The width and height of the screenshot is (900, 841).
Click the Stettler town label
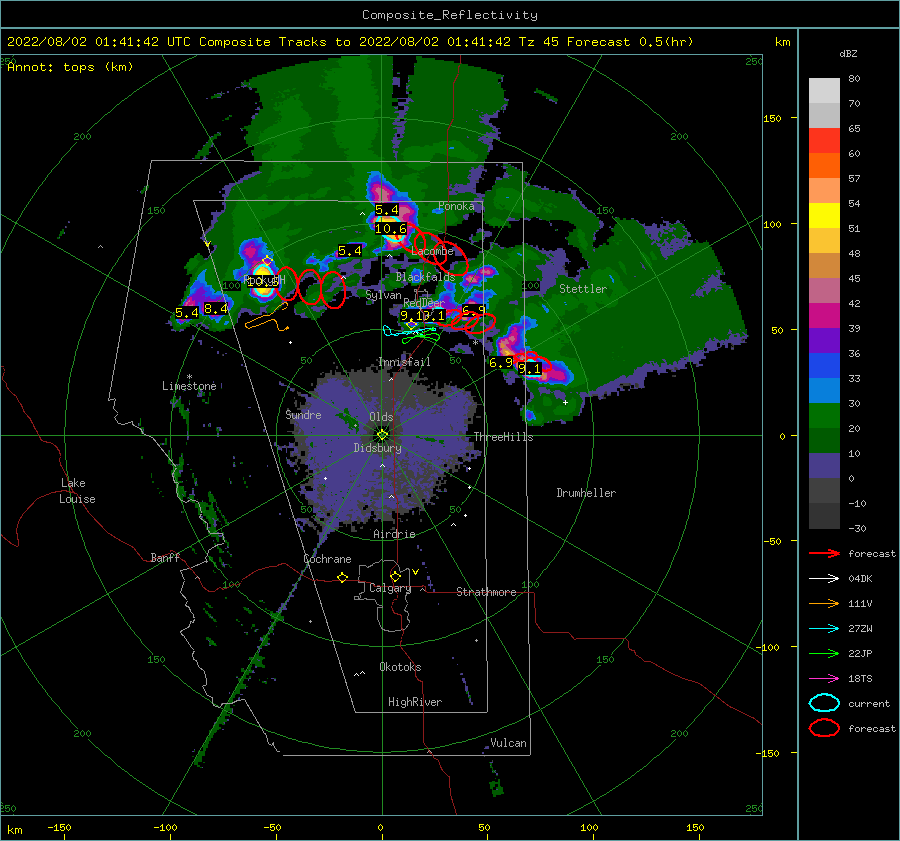pyautogui.click(x=583, y=289)
